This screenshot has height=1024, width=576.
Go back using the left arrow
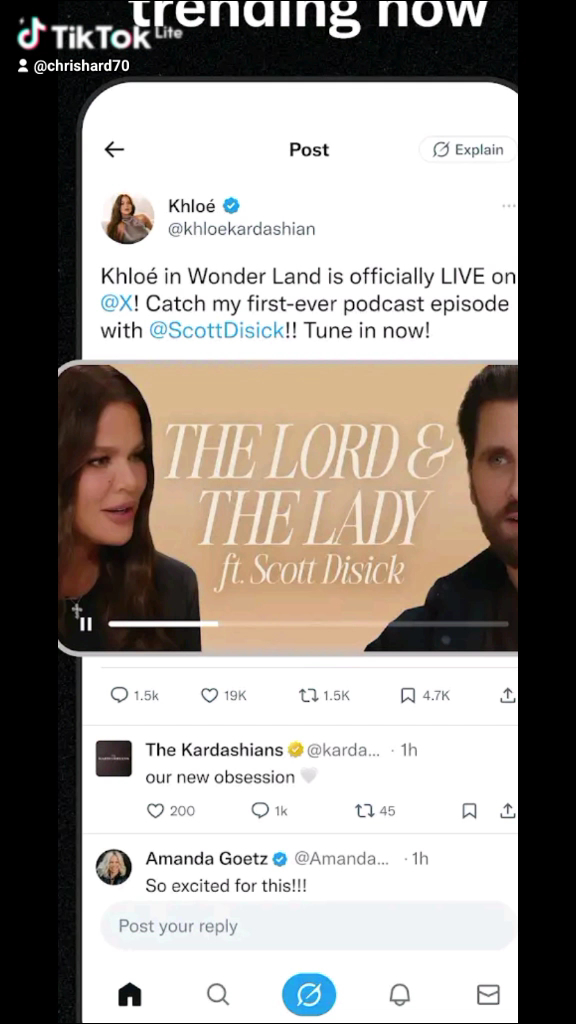tap(114, 150)
